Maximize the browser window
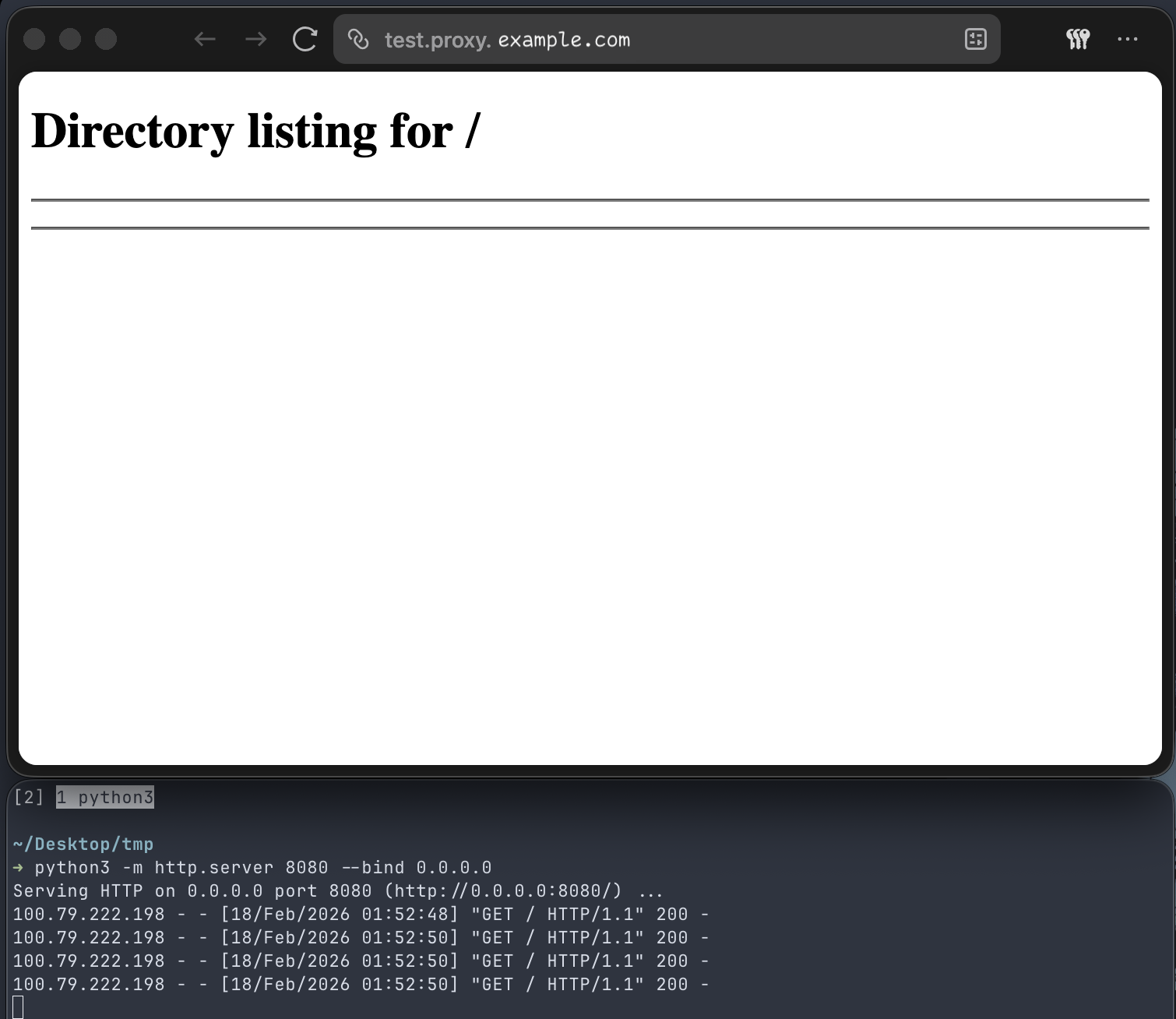The image size is (1176, 1019). (106, 39)
